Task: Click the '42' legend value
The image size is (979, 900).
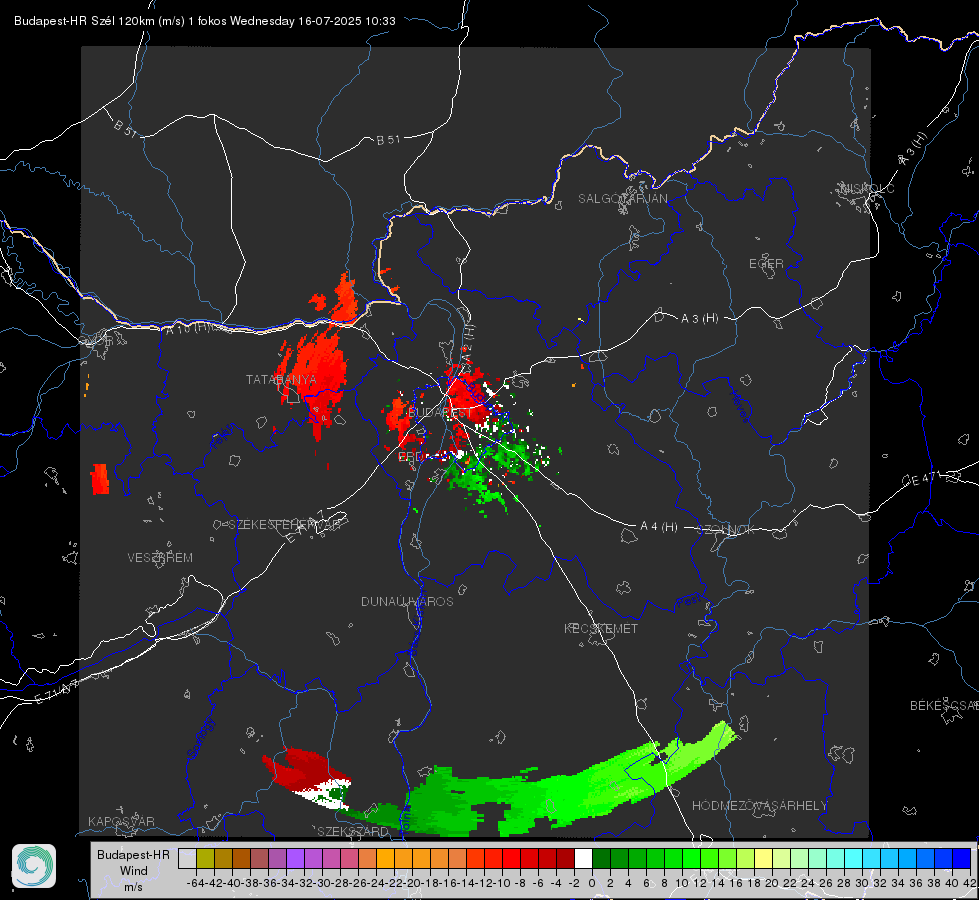Action: pyautogui.click(x=970, y=883)
